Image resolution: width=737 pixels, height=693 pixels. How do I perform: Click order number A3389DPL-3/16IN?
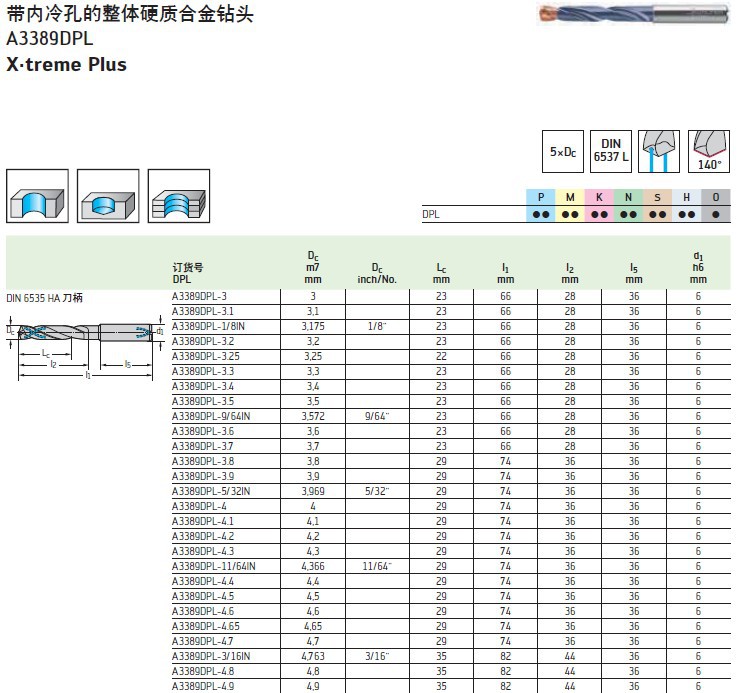tap(211, 656)
